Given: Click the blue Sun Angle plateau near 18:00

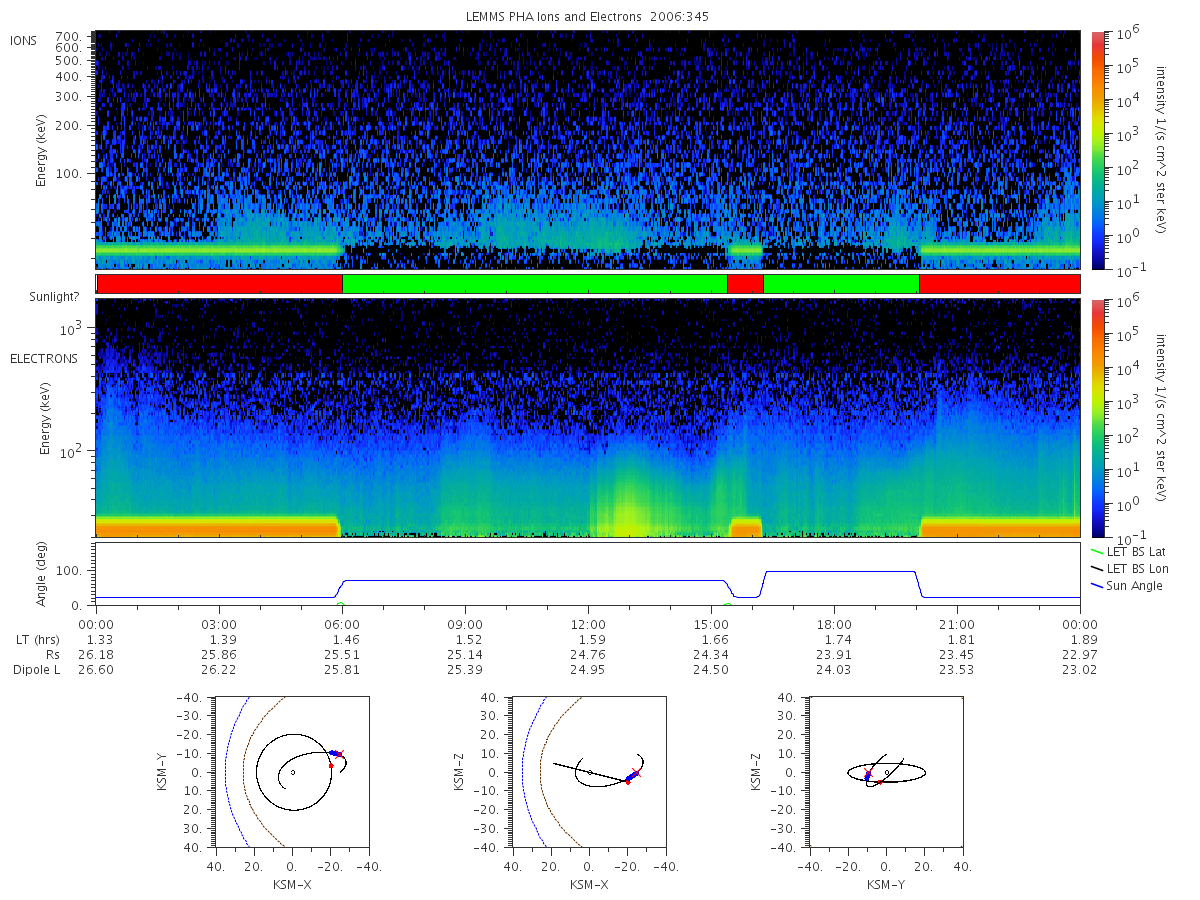Looking at the screenshot, I should pyautogui.click(x=840, y=572).
